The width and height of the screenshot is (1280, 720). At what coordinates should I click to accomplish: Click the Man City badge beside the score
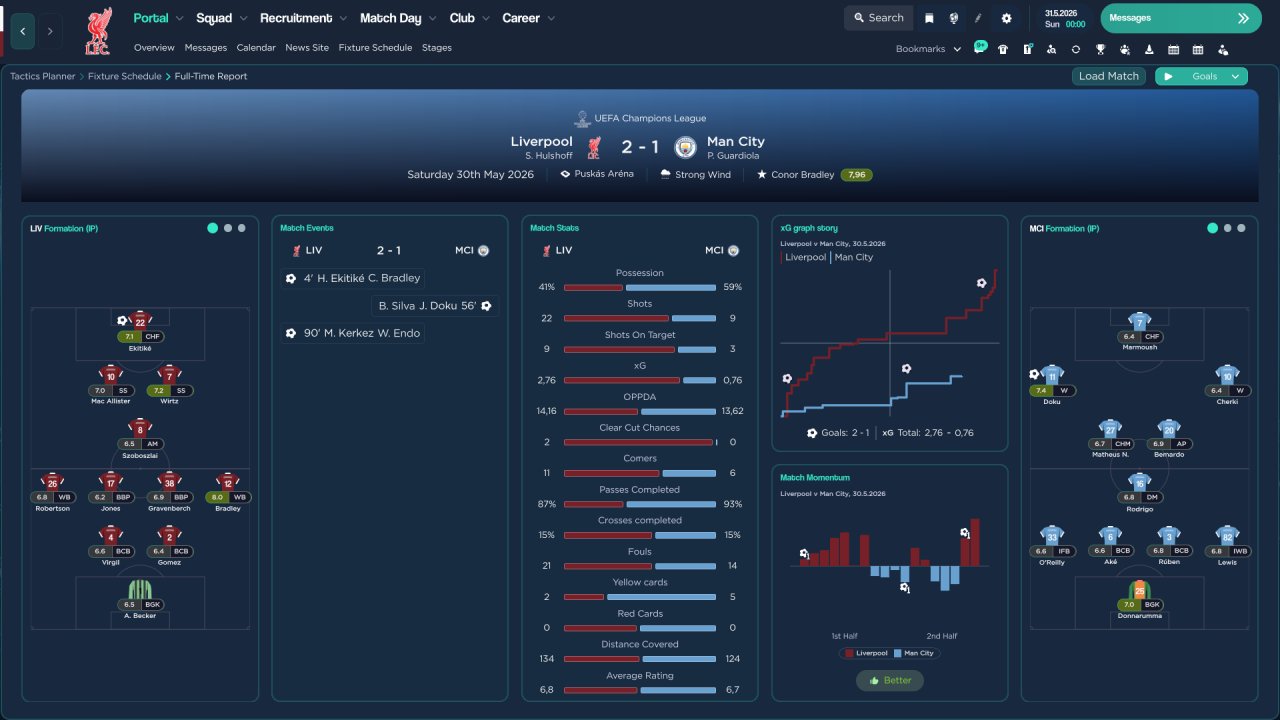click(685, 147)
